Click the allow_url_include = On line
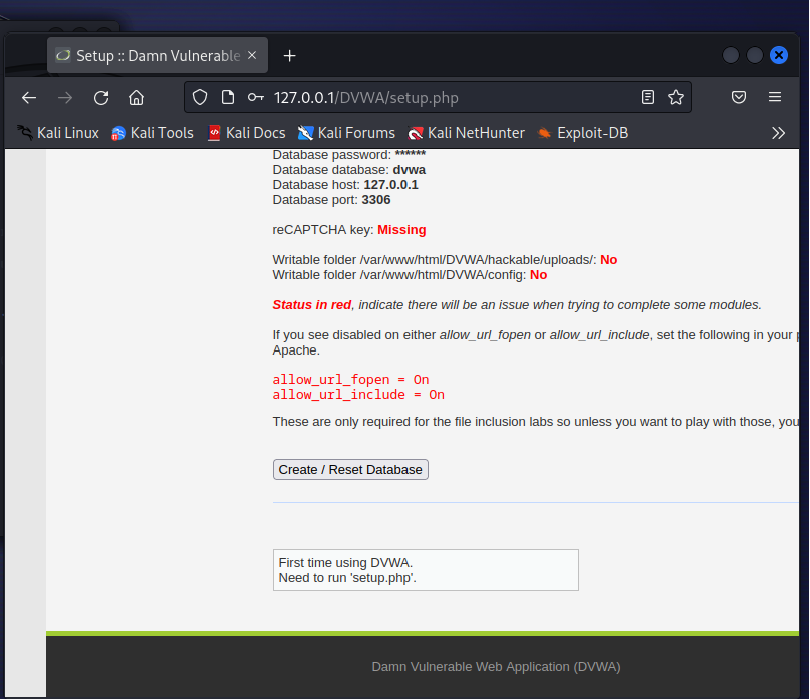 (359, 395)
